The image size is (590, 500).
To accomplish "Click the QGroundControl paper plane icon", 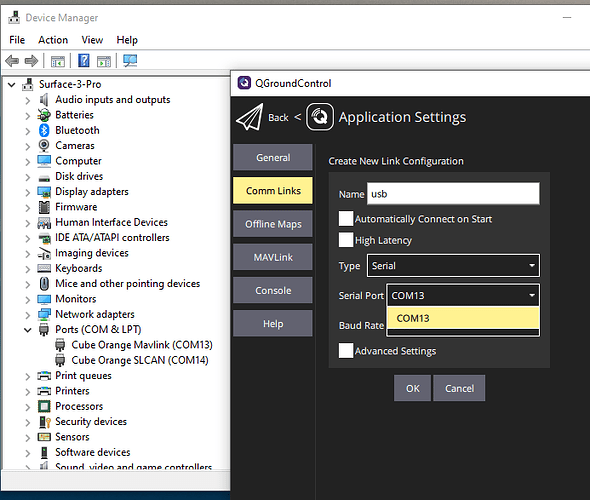I will tap(250, 117).
